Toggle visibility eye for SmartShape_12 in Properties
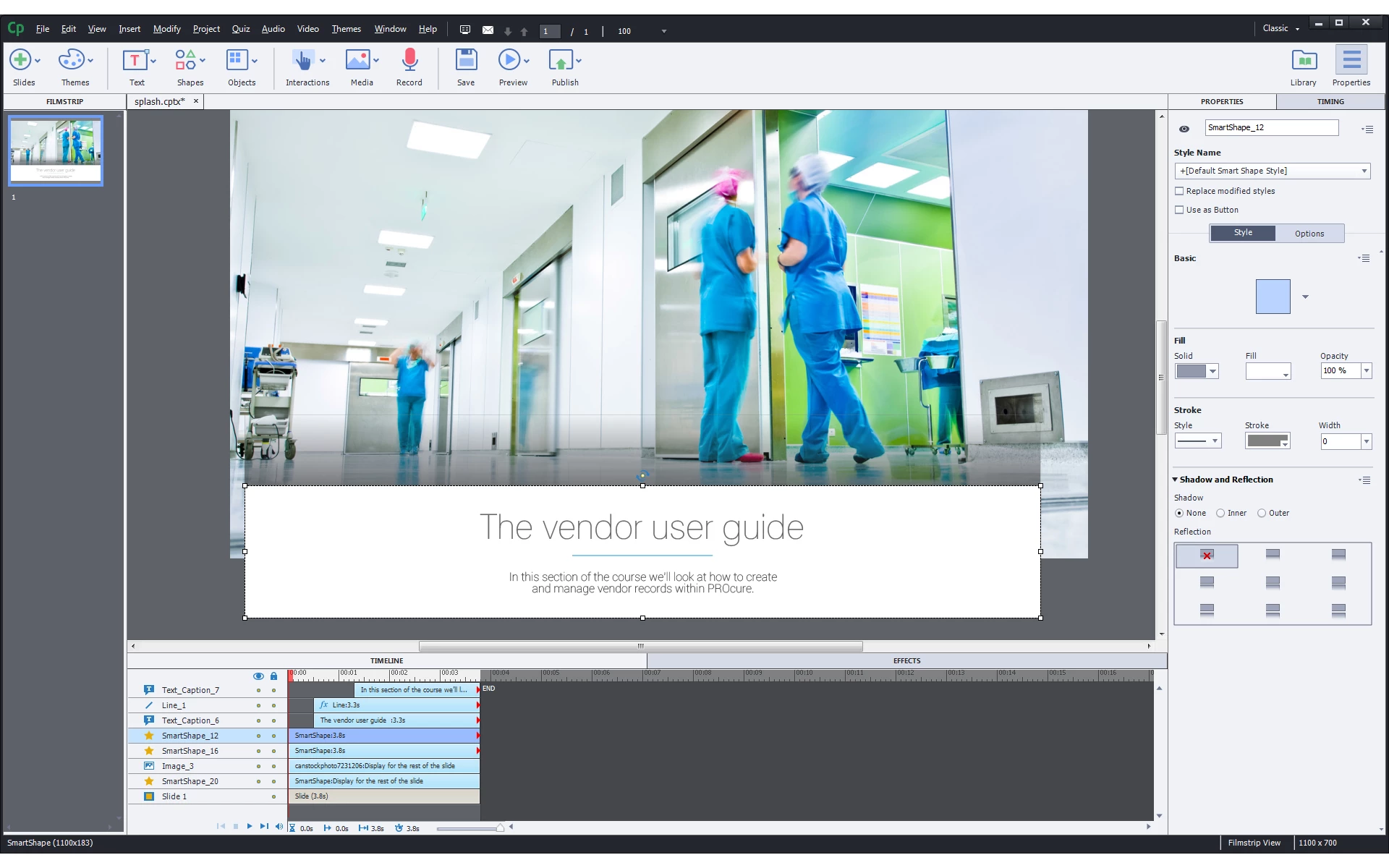Screen dimensions: 1389x868 (1184, 129)
